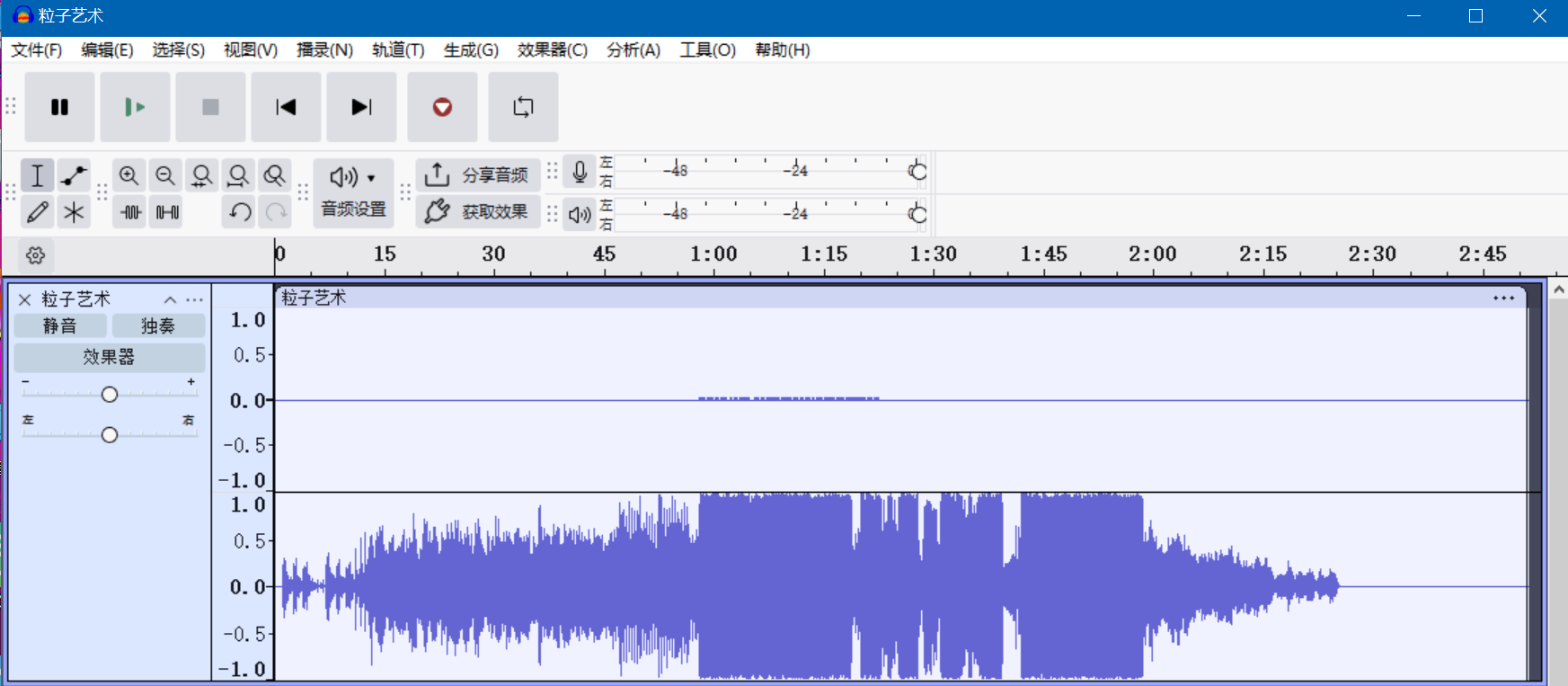Skip to the start of the track
The width and height of the screenshot is (1568, 686).
(286, 107)
